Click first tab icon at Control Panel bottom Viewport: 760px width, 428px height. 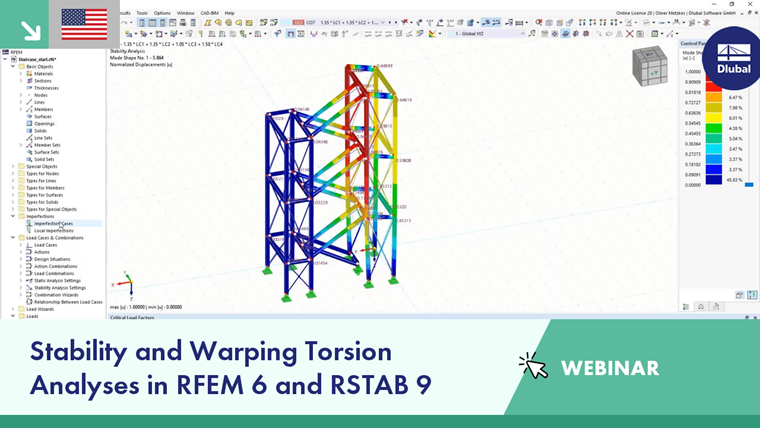(x=686, y=306)
